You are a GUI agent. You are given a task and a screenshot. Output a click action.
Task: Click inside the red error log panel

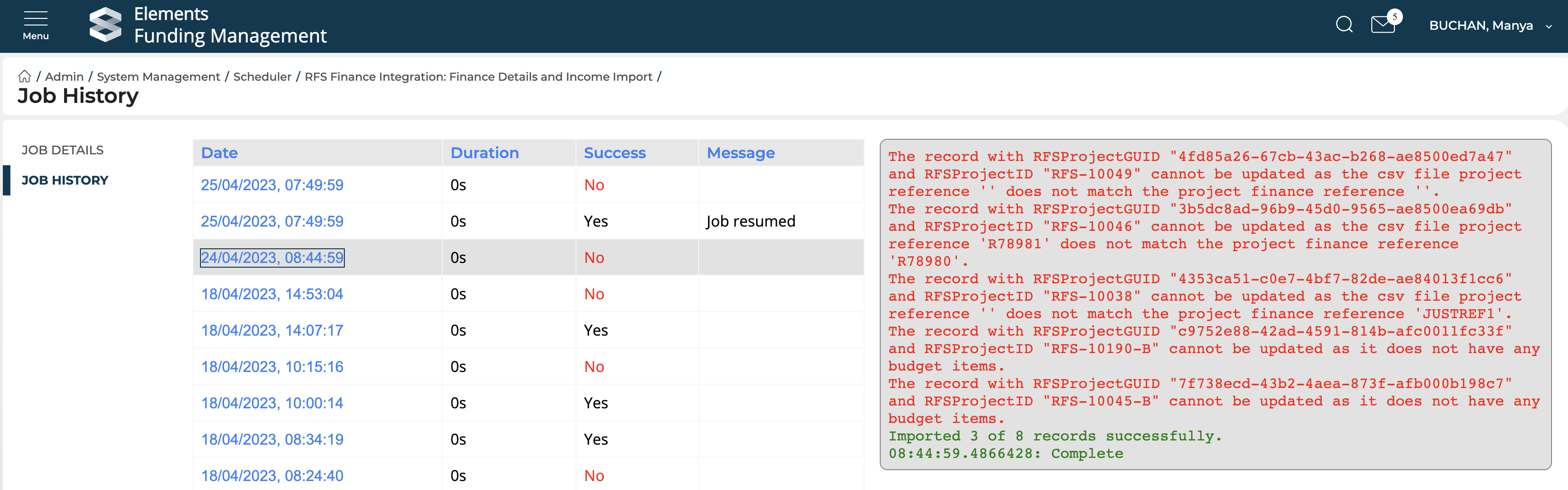pyautogui.click(x=1214, y=305)
